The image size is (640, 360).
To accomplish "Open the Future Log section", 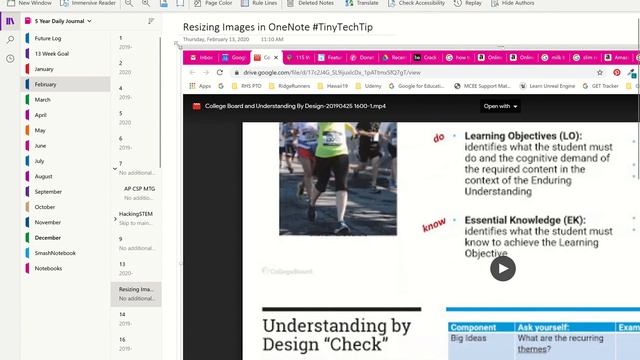I will click(x=65, y=38).
